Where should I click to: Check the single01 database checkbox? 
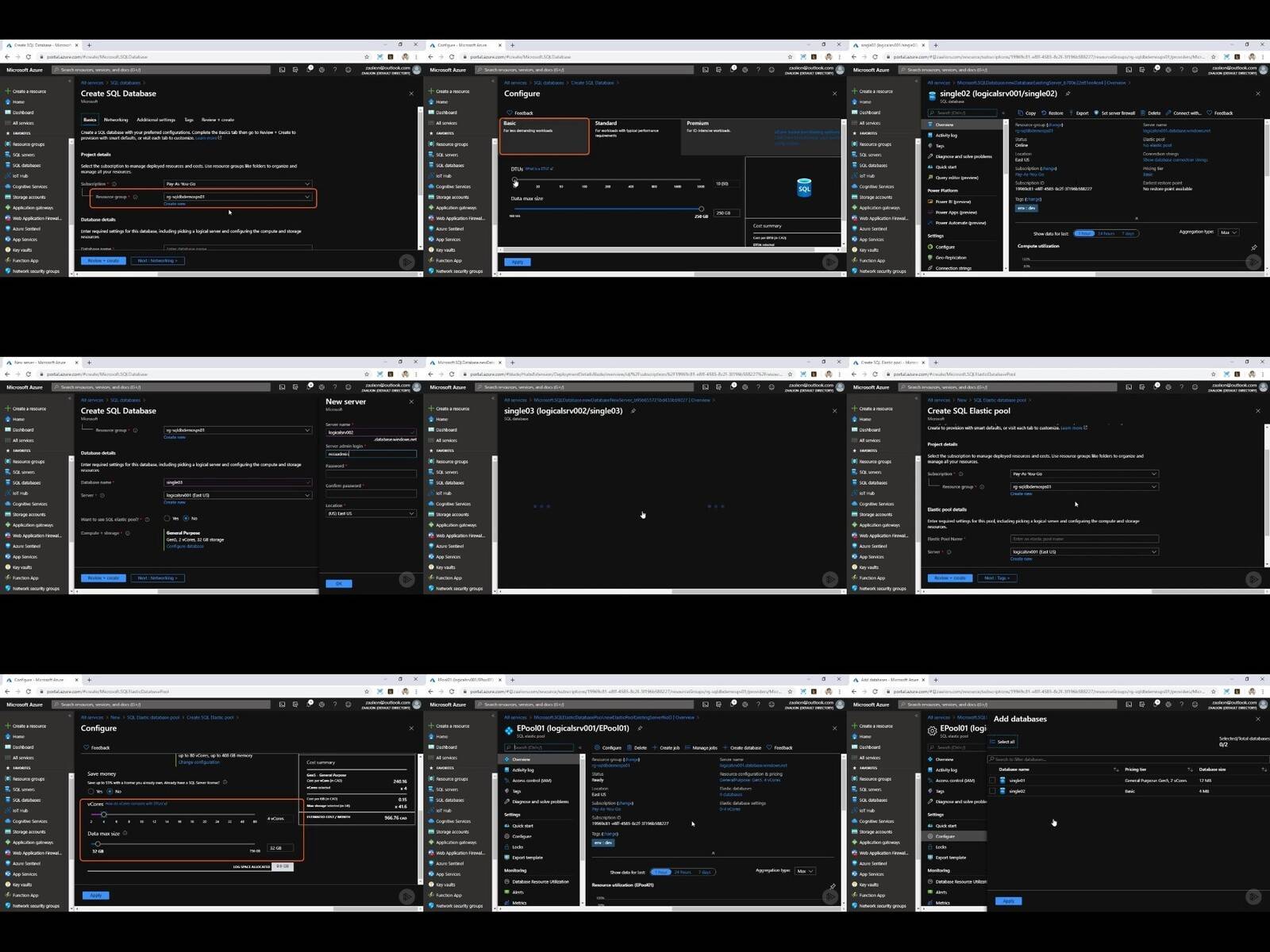coord(992,781)
